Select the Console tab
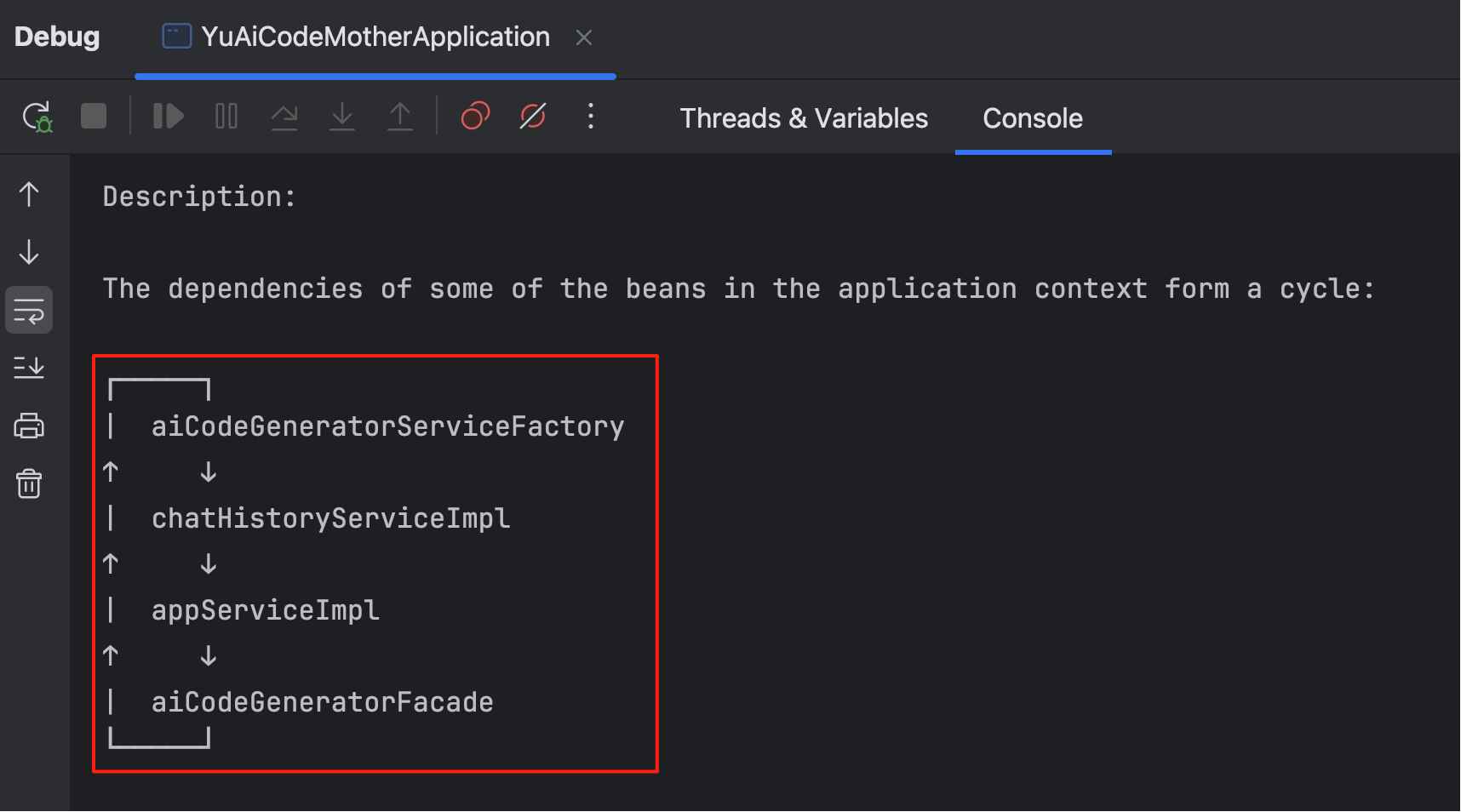Image resolution: width=1461 pixels, height=812 pixels. tap(1032, 118)
